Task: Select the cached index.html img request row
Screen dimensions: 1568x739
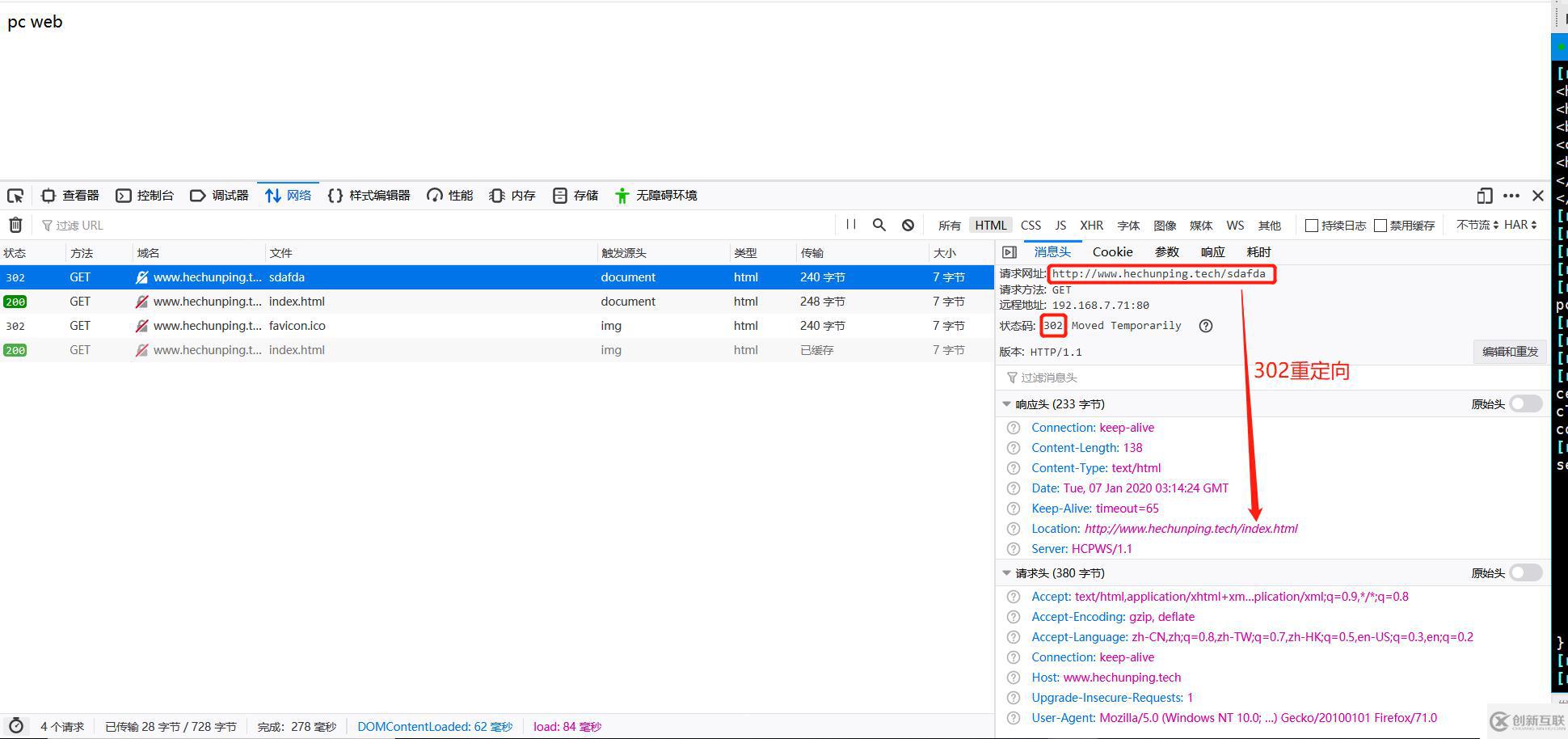Action: [497, 350]
